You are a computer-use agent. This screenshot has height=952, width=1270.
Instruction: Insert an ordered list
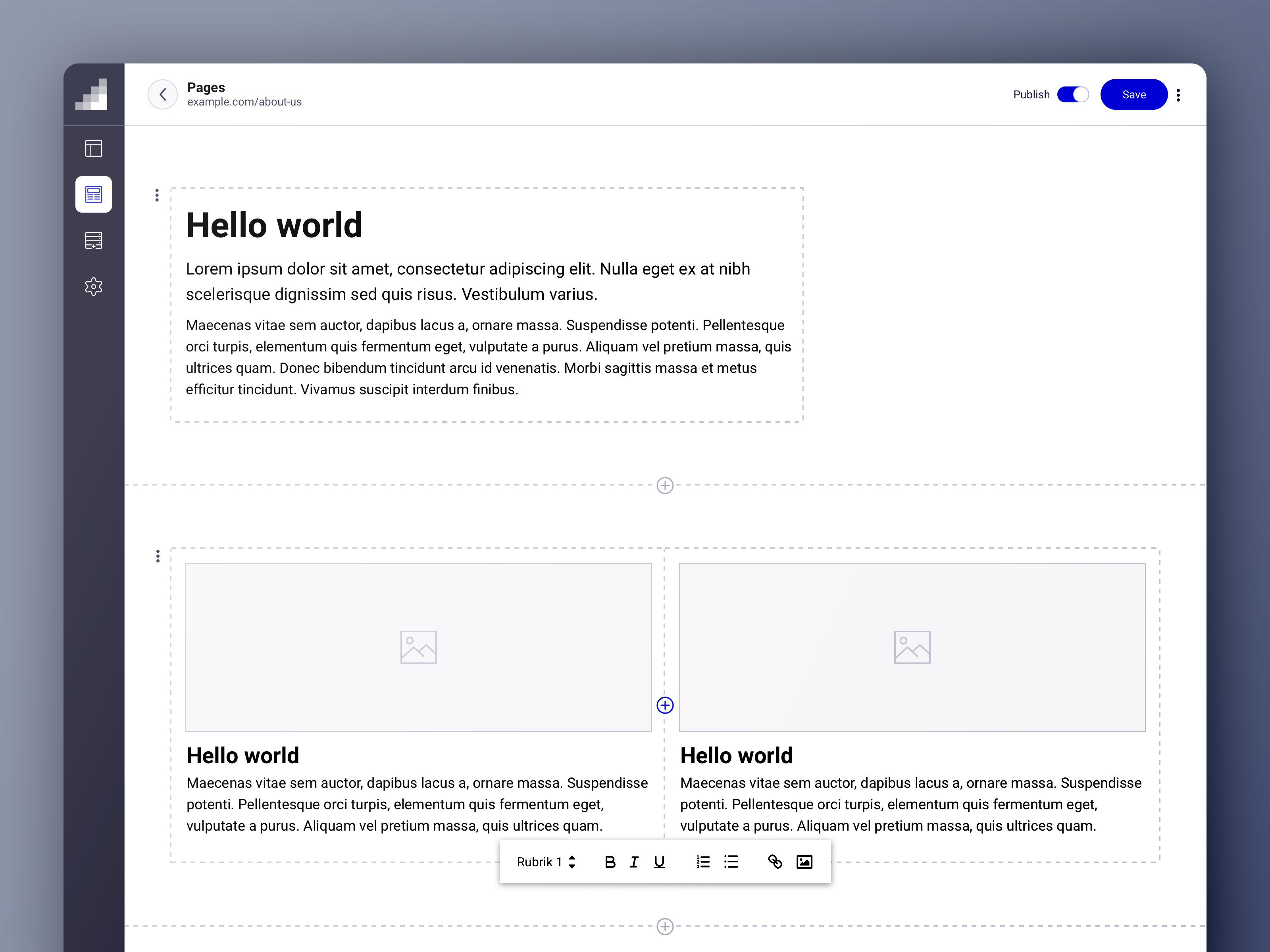[x=702, y=861]
